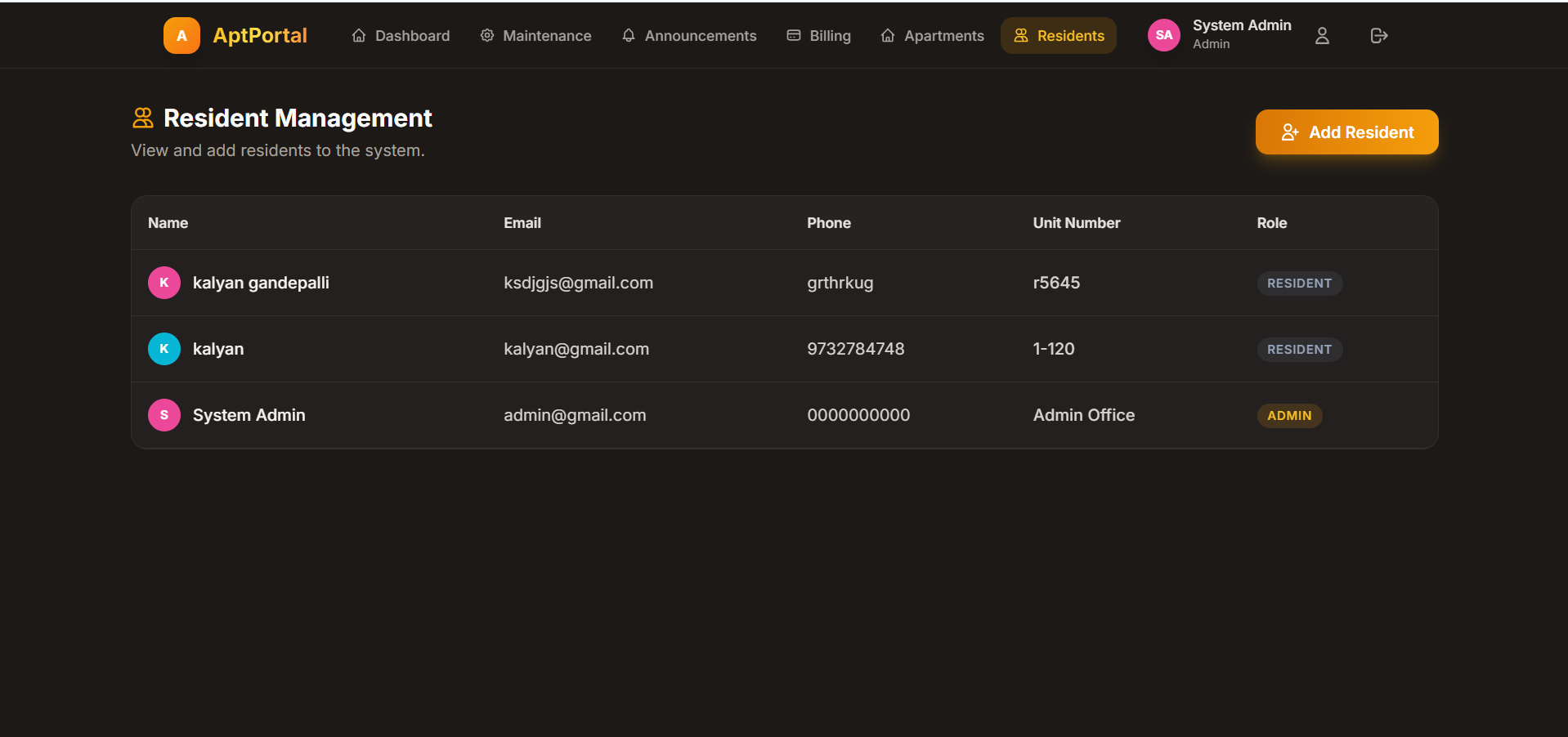Click the Add Resident button
Image resolution: width=1568 pixels, height=737 pixels.
[x=1347, y=132]
